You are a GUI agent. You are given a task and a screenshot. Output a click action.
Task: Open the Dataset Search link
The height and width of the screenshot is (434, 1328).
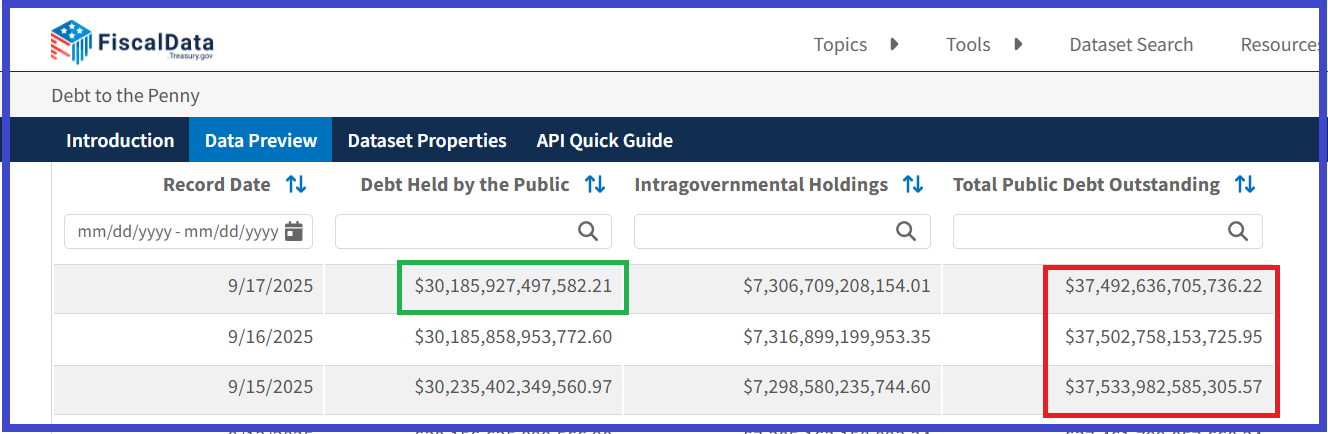pos(1131,45)
